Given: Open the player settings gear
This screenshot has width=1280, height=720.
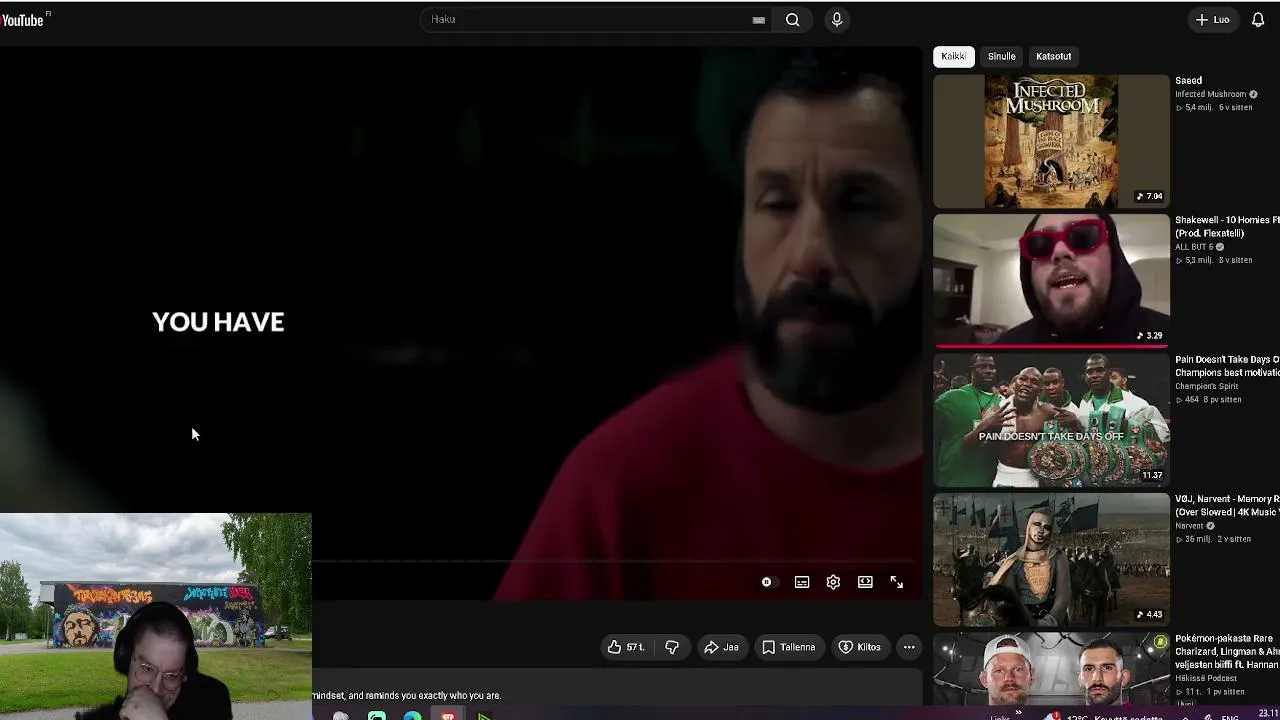Looking at the screenshot, I should pos(833,582).
